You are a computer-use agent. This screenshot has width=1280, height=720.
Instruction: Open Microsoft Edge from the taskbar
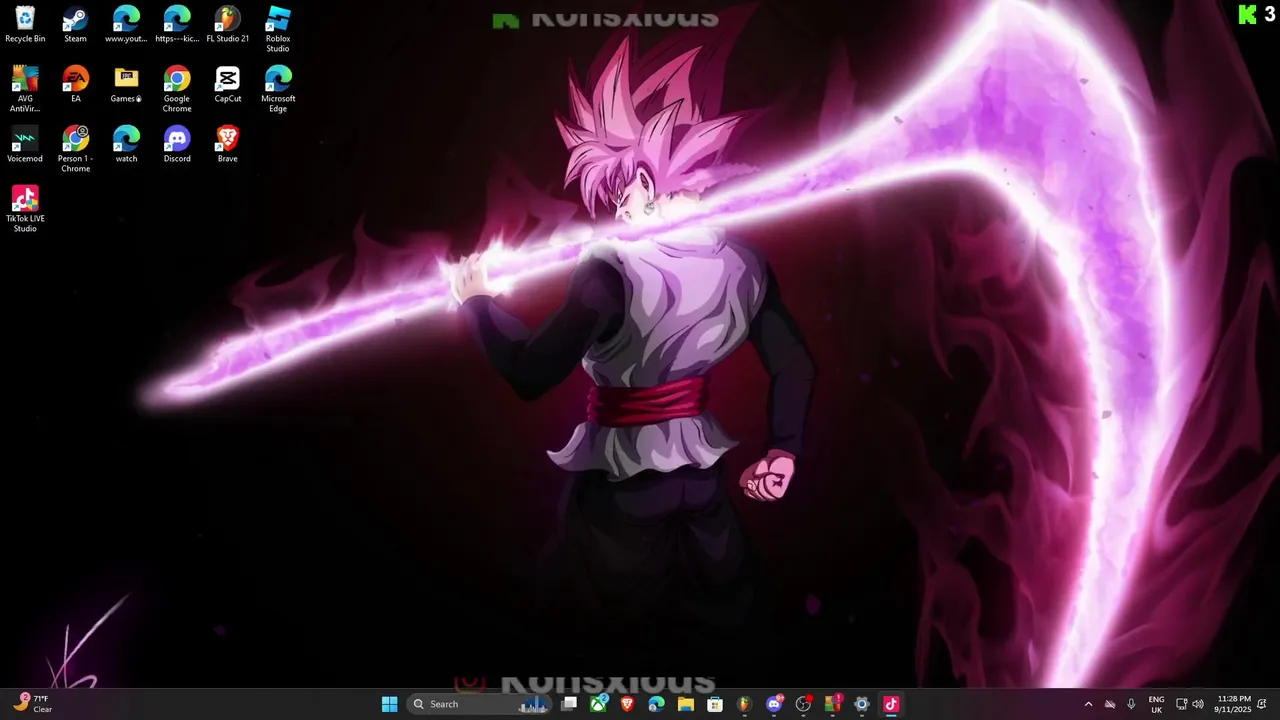point(656,704)
